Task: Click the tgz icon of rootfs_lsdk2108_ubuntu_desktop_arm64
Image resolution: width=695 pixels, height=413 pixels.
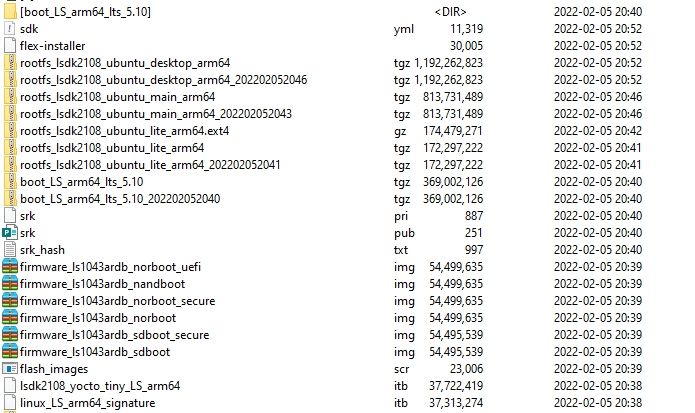Action: (10, 63)
